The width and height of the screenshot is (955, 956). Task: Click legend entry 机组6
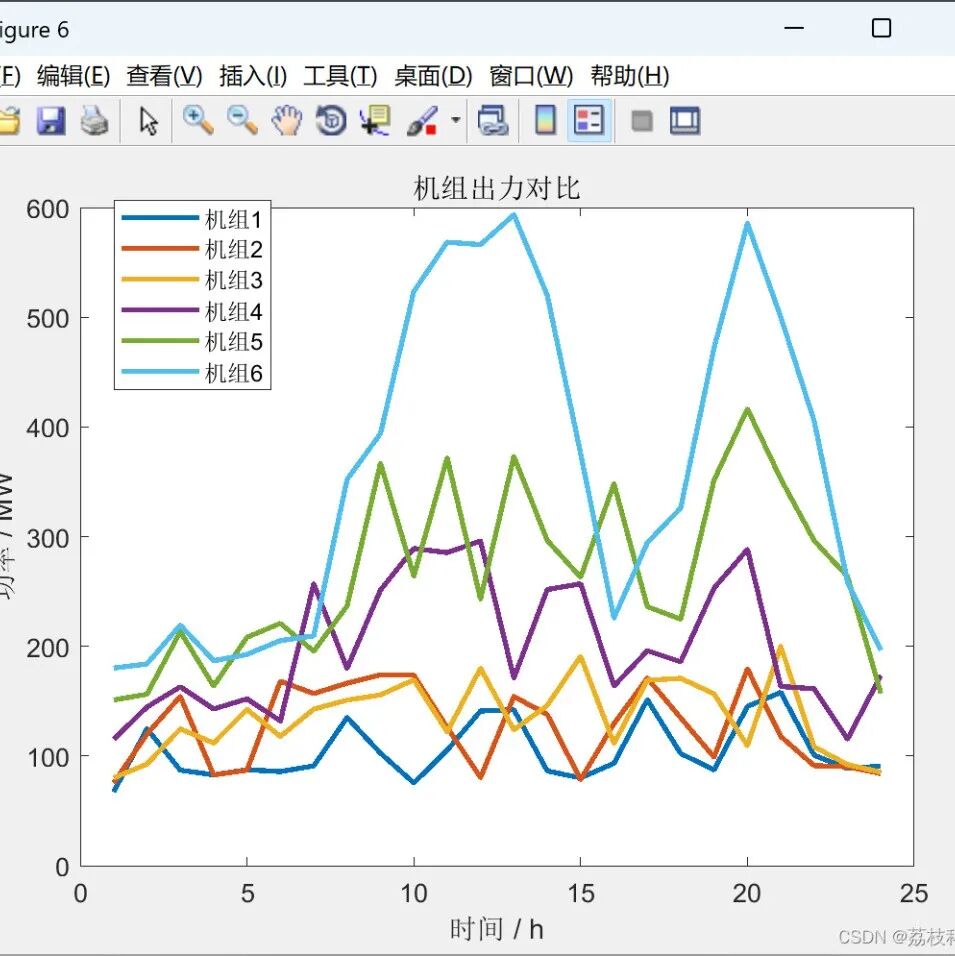tap(234, 373)
